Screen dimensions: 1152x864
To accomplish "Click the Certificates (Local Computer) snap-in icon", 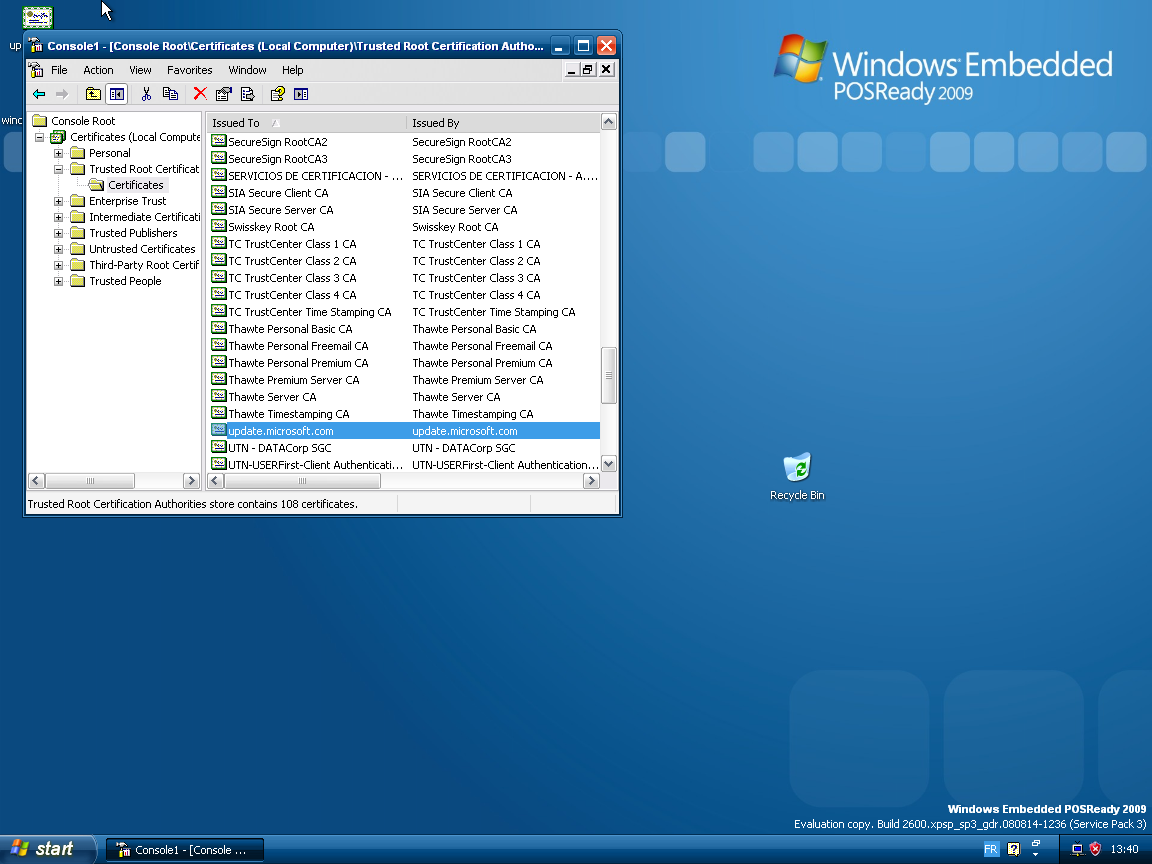I will (x=58, y=137).
